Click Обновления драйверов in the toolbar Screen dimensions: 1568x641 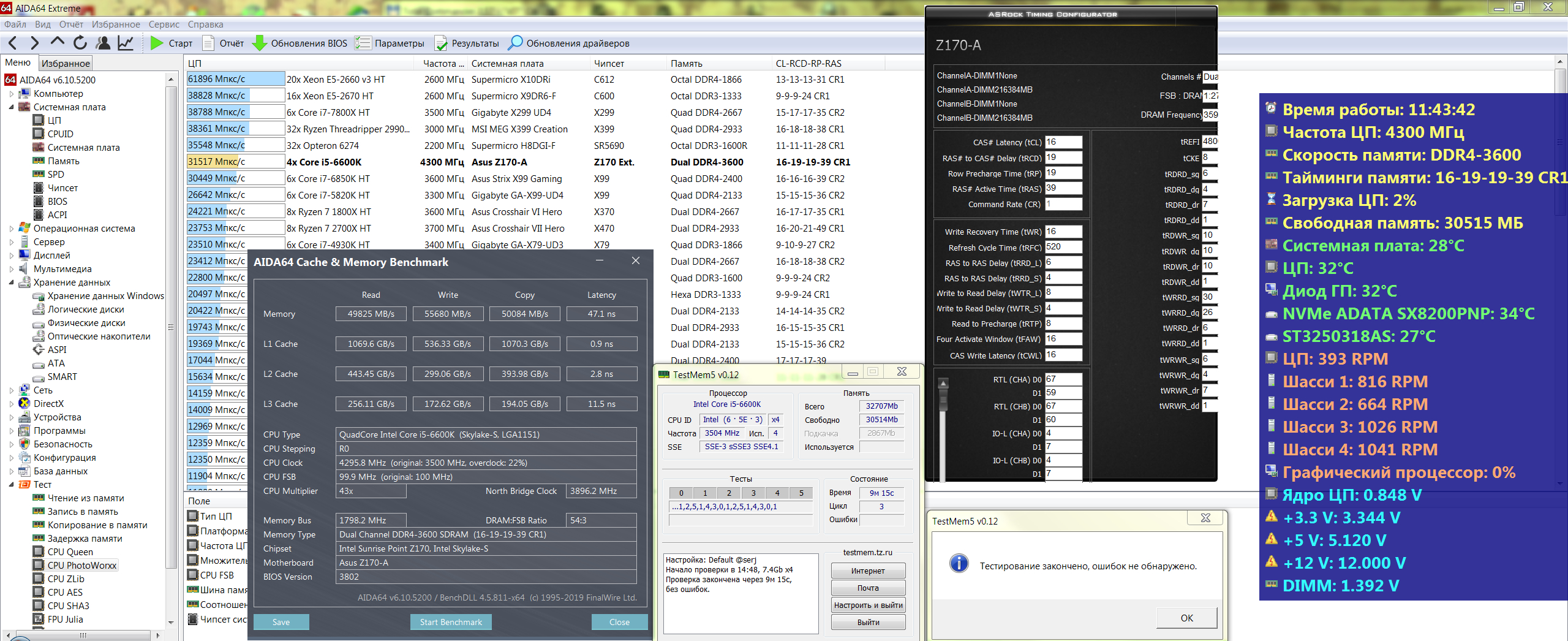[569, 43]
